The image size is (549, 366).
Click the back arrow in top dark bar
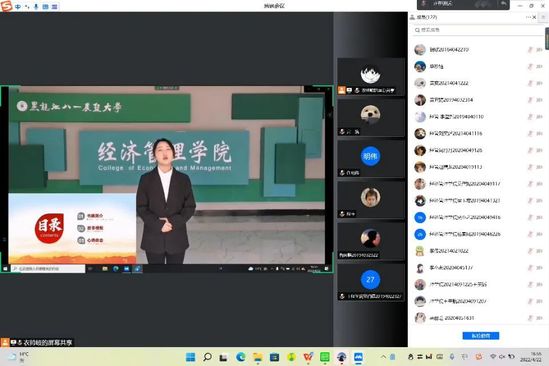pyautogui.click(x=503, y=4)
